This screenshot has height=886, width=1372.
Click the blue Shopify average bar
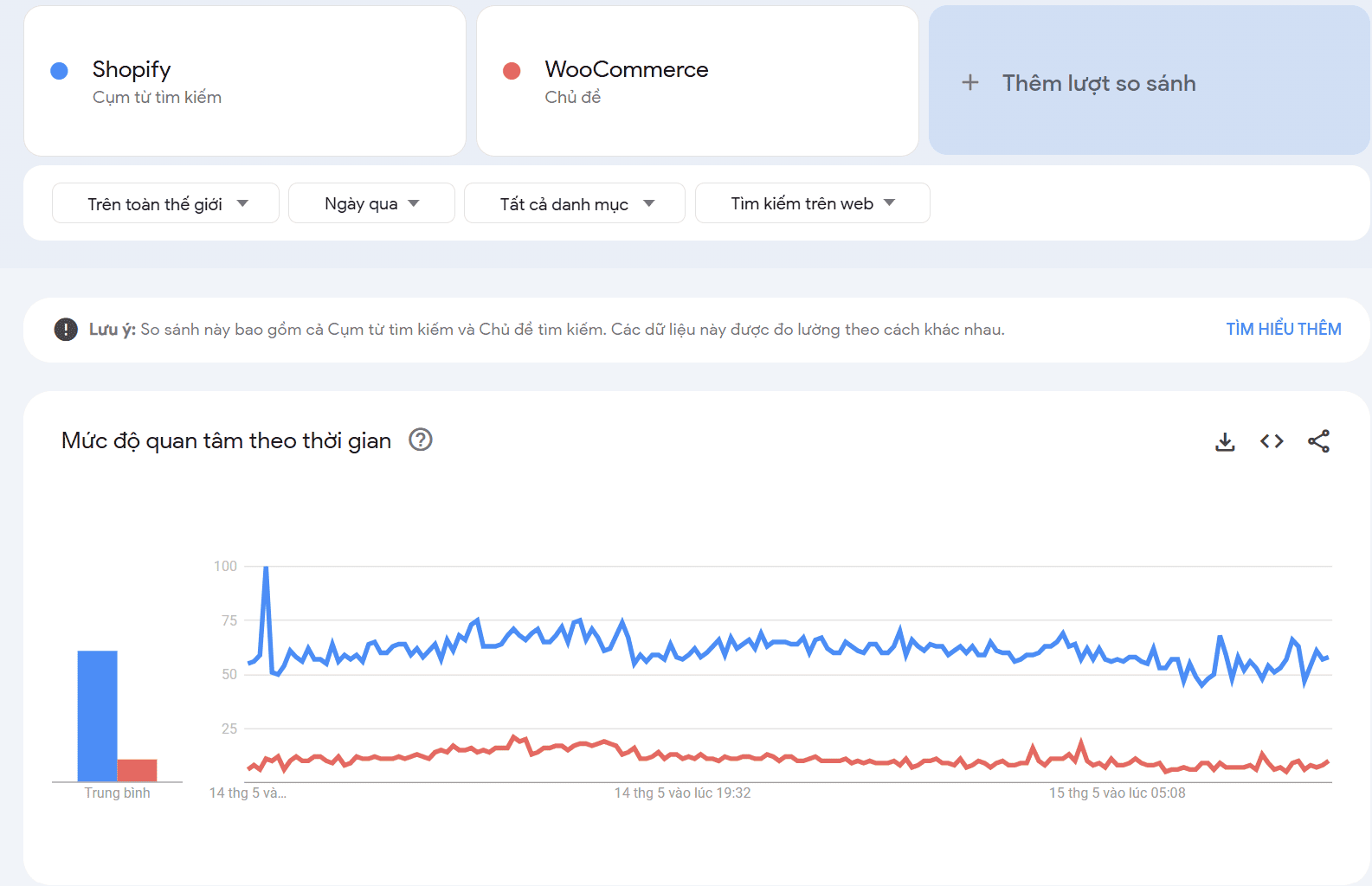click(x=97, y=716)
